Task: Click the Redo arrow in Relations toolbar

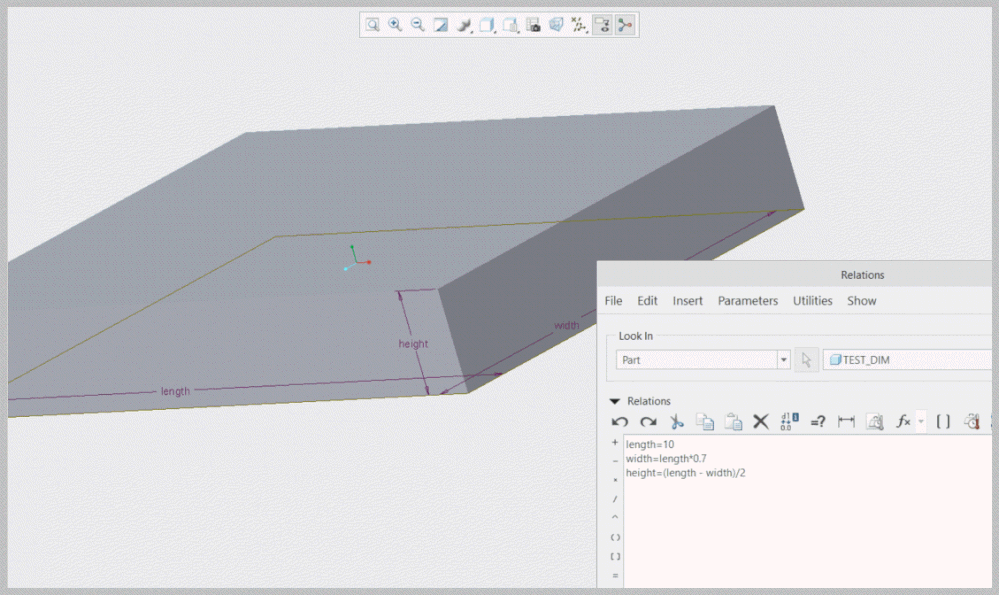Action: tap(648, 422)
